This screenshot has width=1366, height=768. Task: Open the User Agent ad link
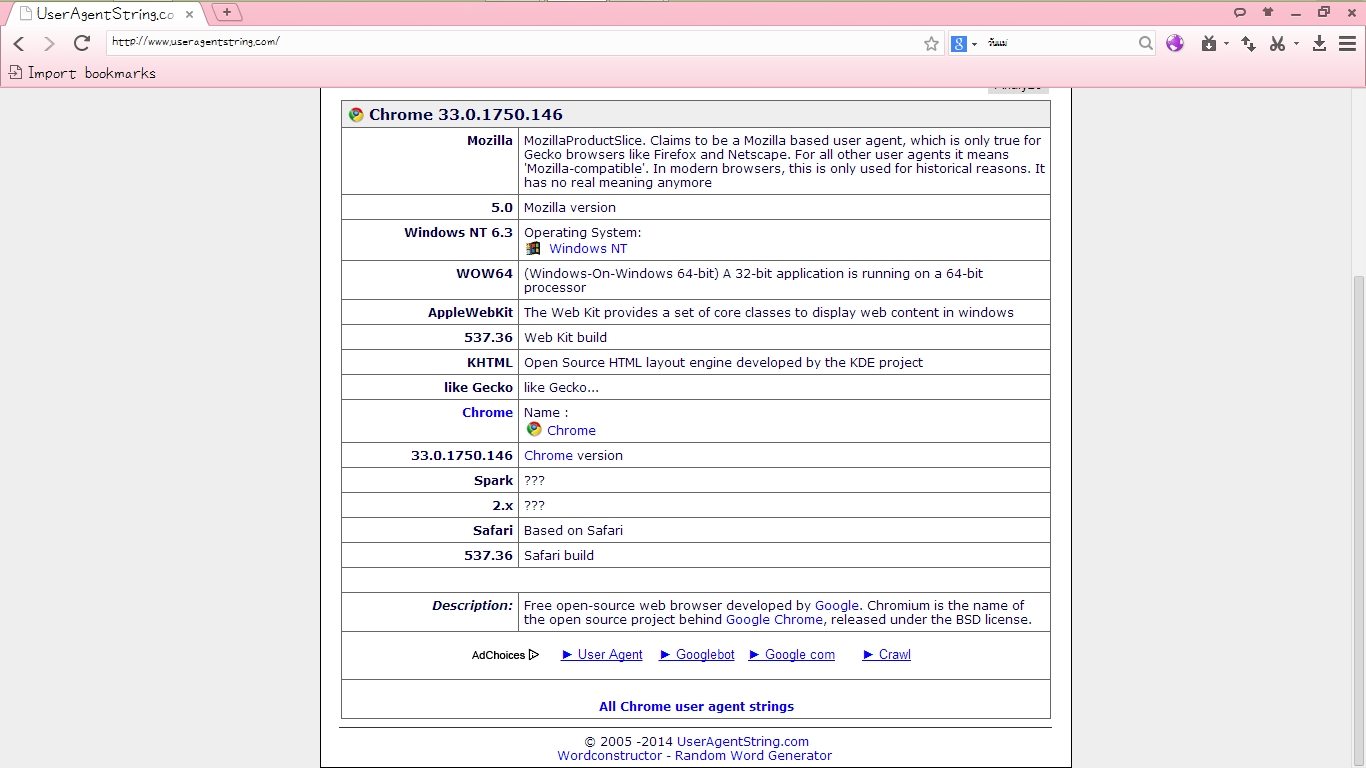(602, 655)
